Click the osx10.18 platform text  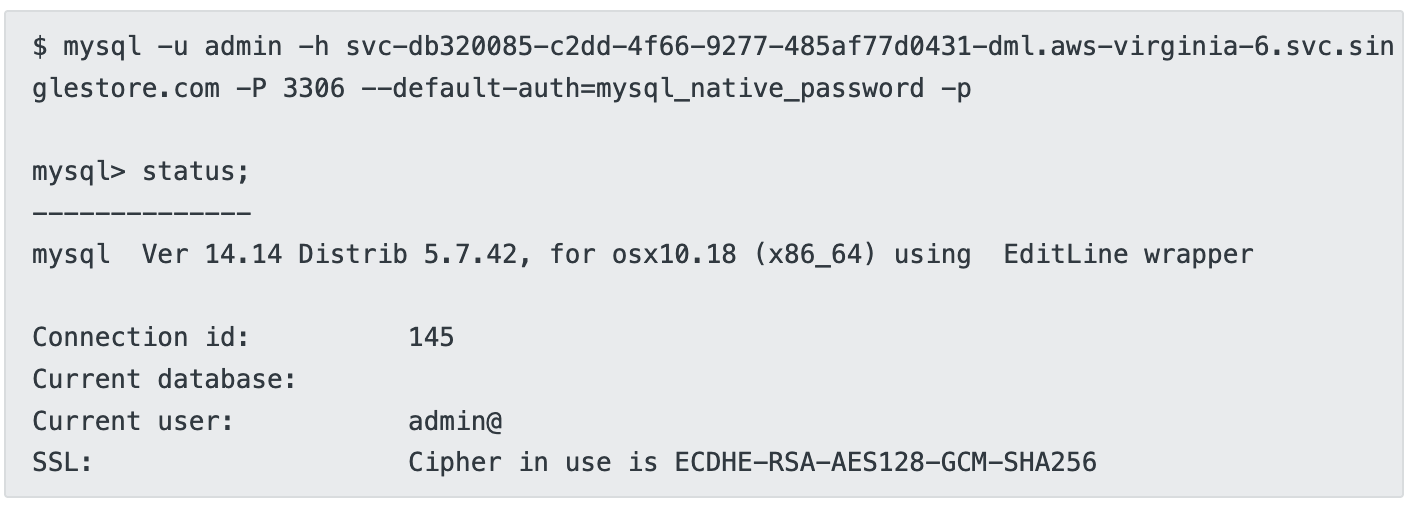[x=674, y=255]
